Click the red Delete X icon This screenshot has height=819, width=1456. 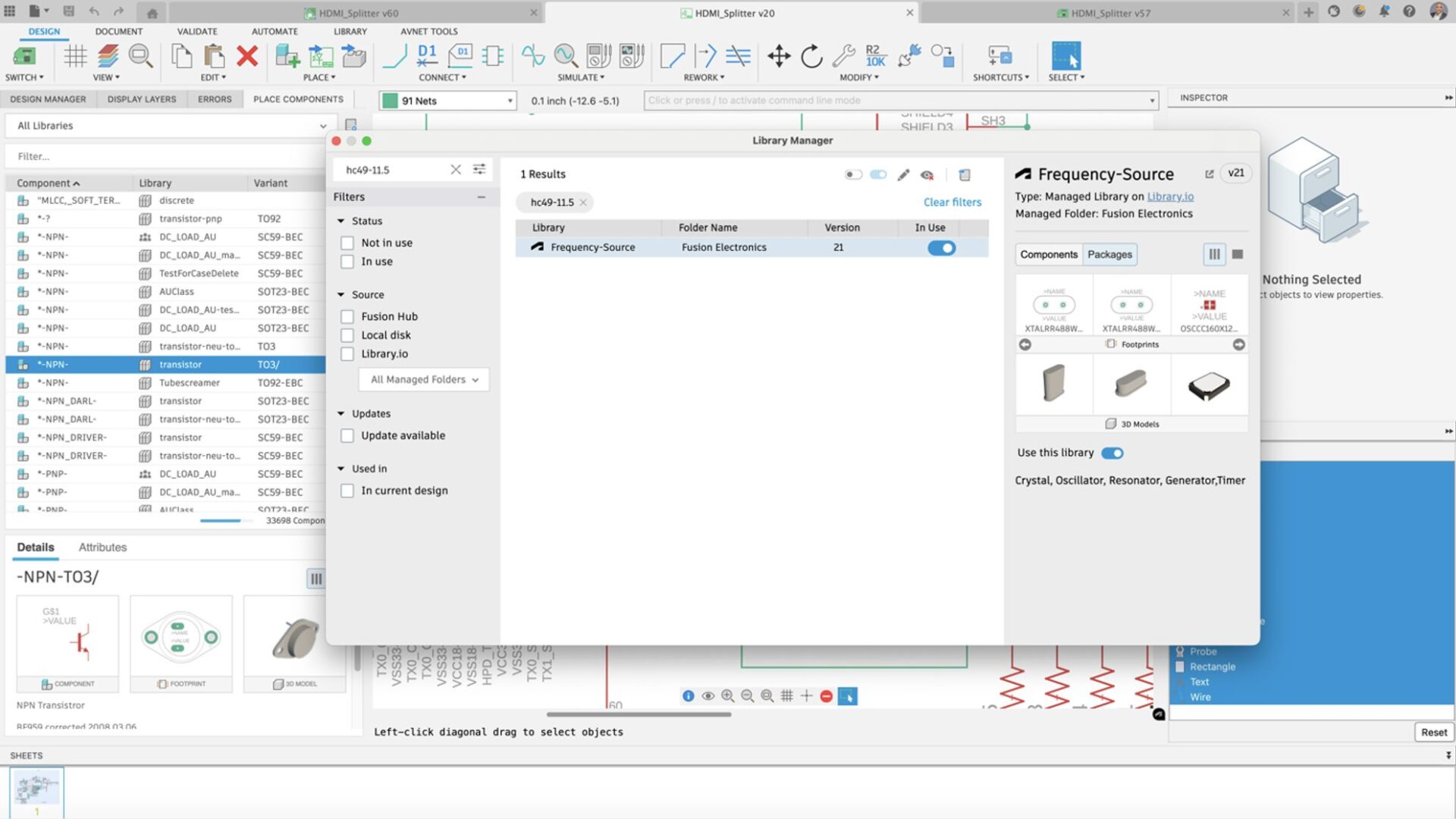(247, 56)
